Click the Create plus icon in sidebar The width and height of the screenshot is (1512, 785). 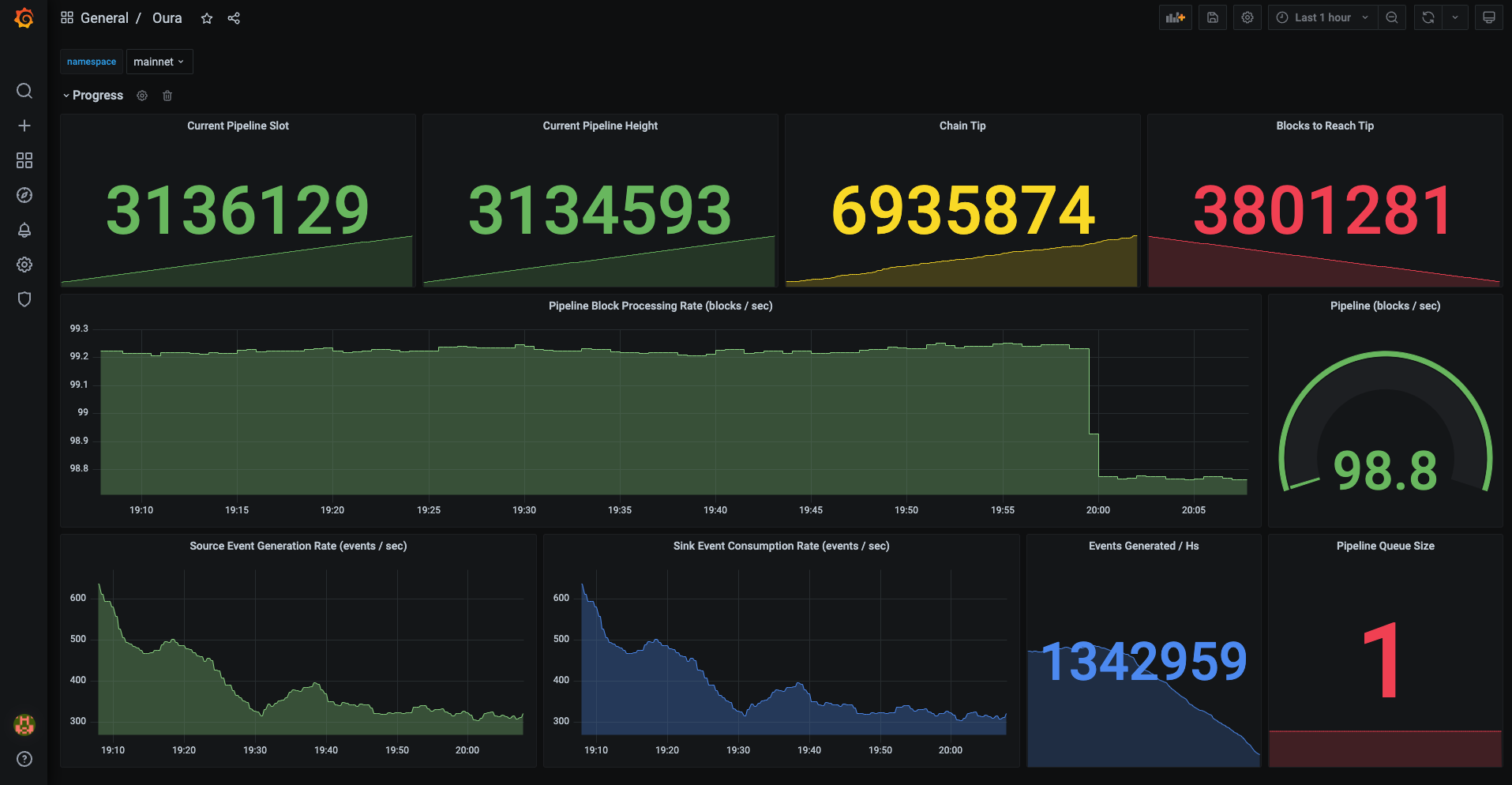point(24,126)
